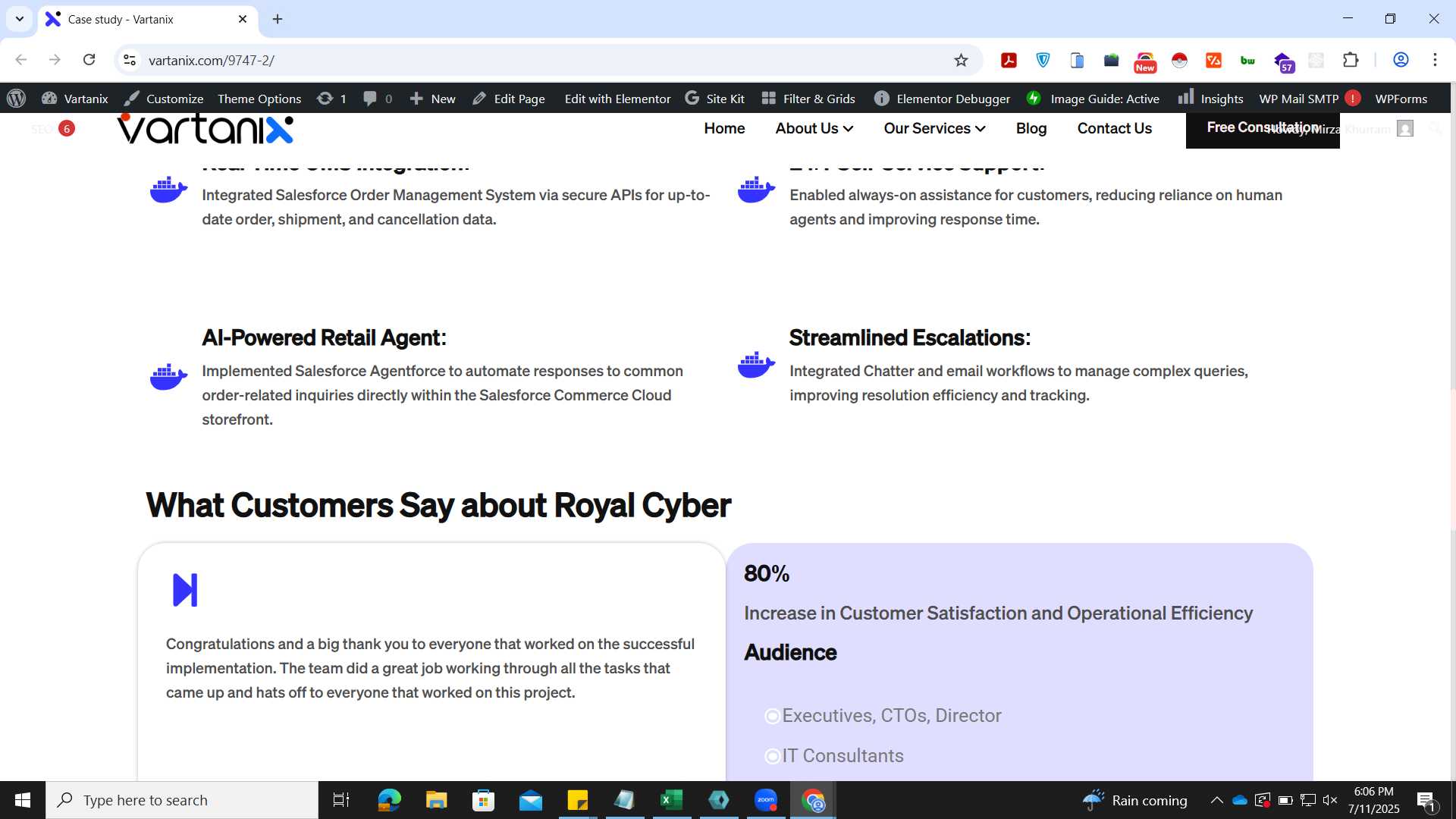1456x819 pixels.
Task: Open Task View on taskbar
Action: (x=341, y=800)
